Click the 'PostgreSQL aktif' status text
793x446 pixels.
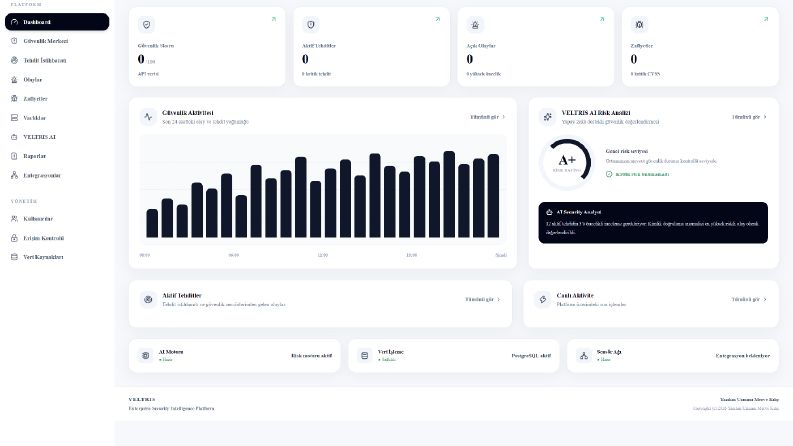pos(531,355)
